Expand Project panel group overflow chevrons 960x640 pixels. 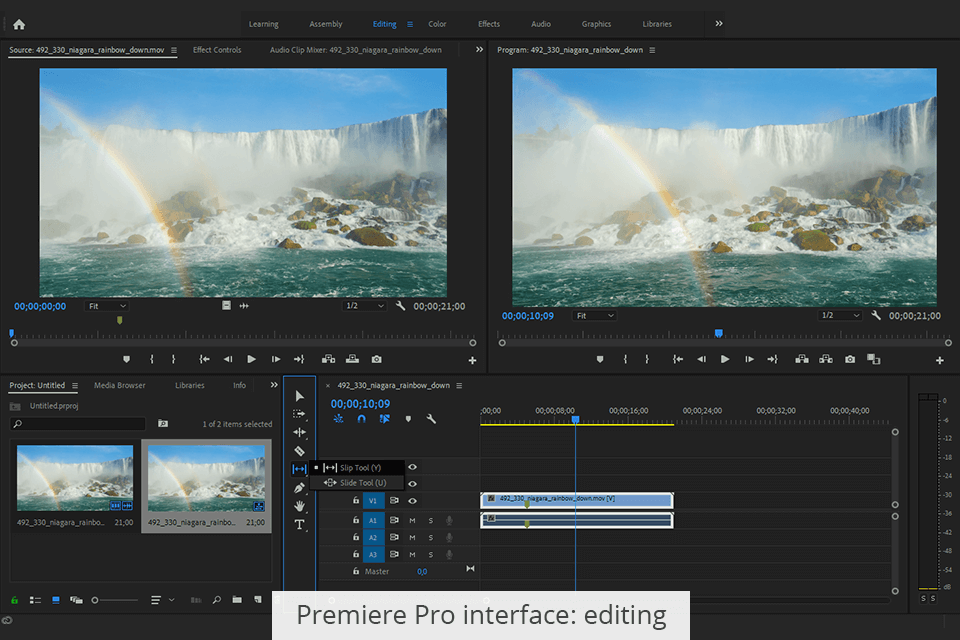pyautogui.click(x=274, y=385)
